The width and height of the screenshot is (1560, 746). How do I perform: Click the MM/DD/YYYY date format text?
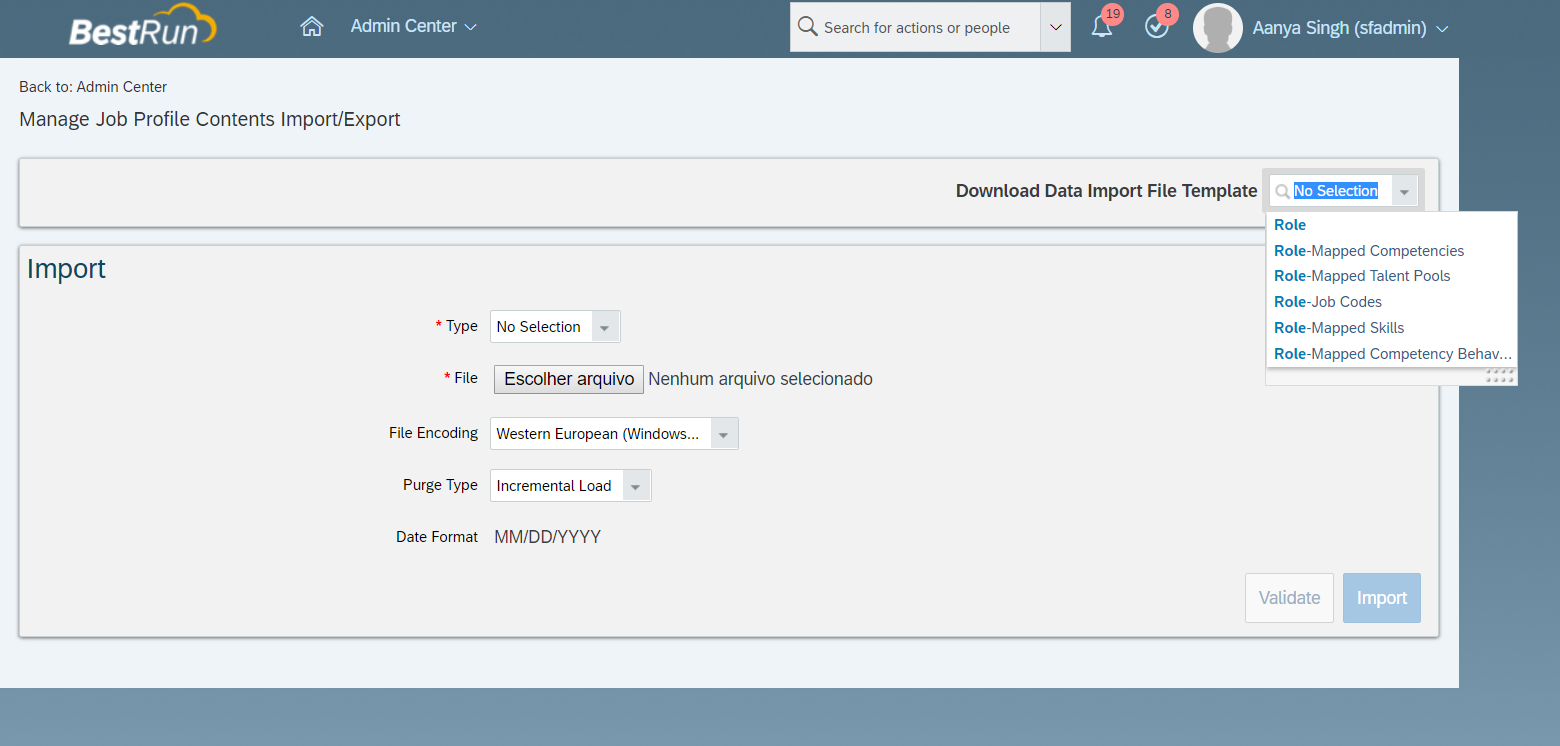tap(548, 537)
